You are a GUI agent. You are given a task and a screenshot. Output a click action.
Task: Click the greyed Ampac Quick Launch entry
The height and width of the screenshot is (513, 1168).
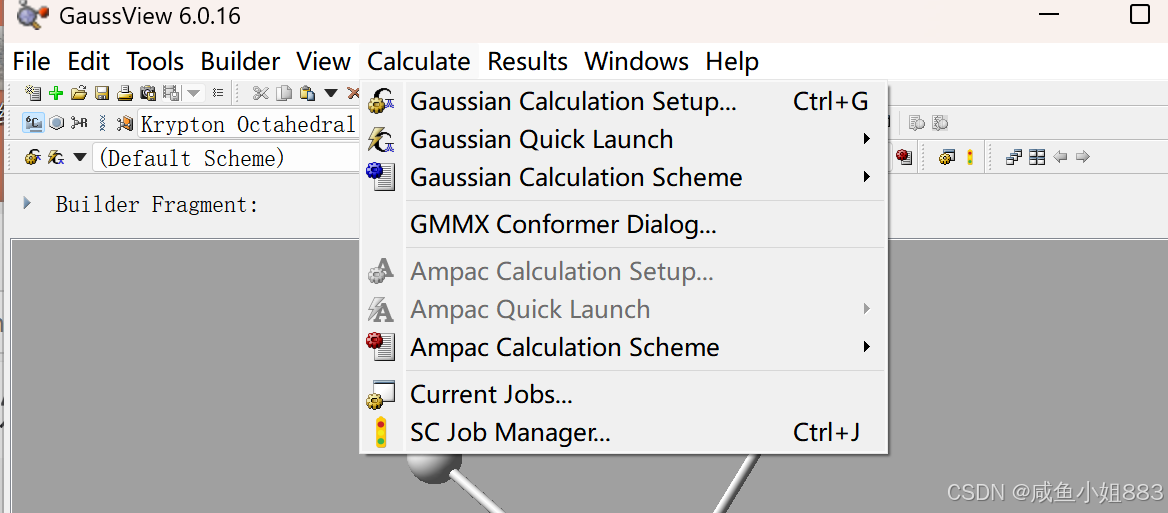623,309
